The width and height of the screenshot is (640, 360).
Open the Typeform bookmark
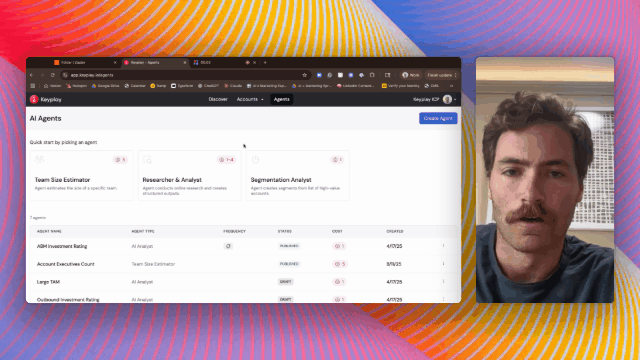(182, 86)
